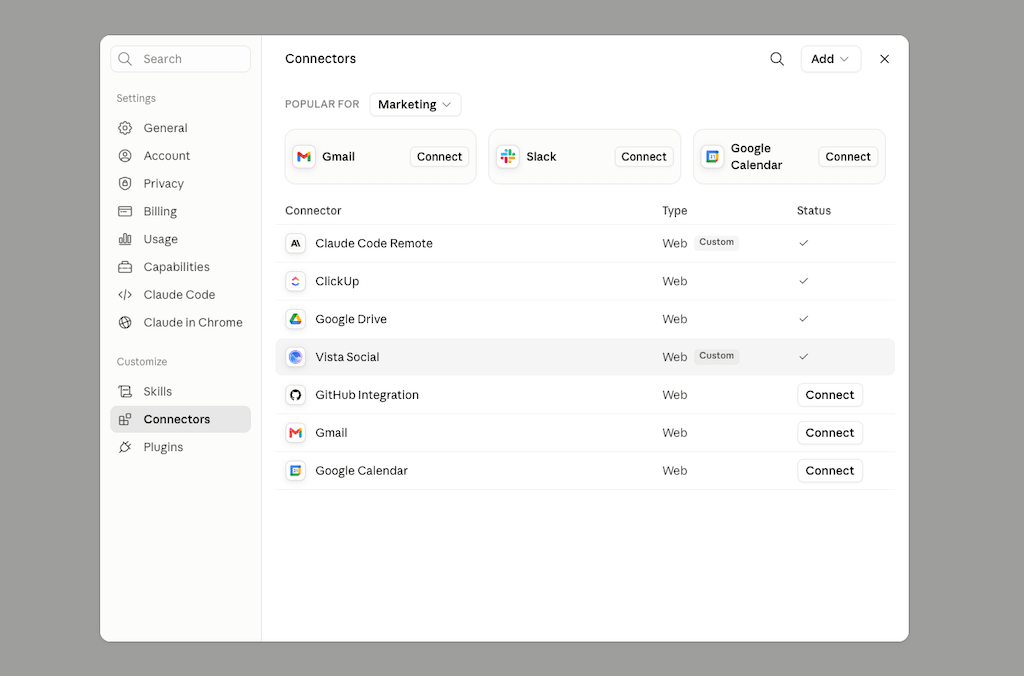Click the Claude Code Remote row icon
Screen dimensions: 1024x676
click(295, 244)
